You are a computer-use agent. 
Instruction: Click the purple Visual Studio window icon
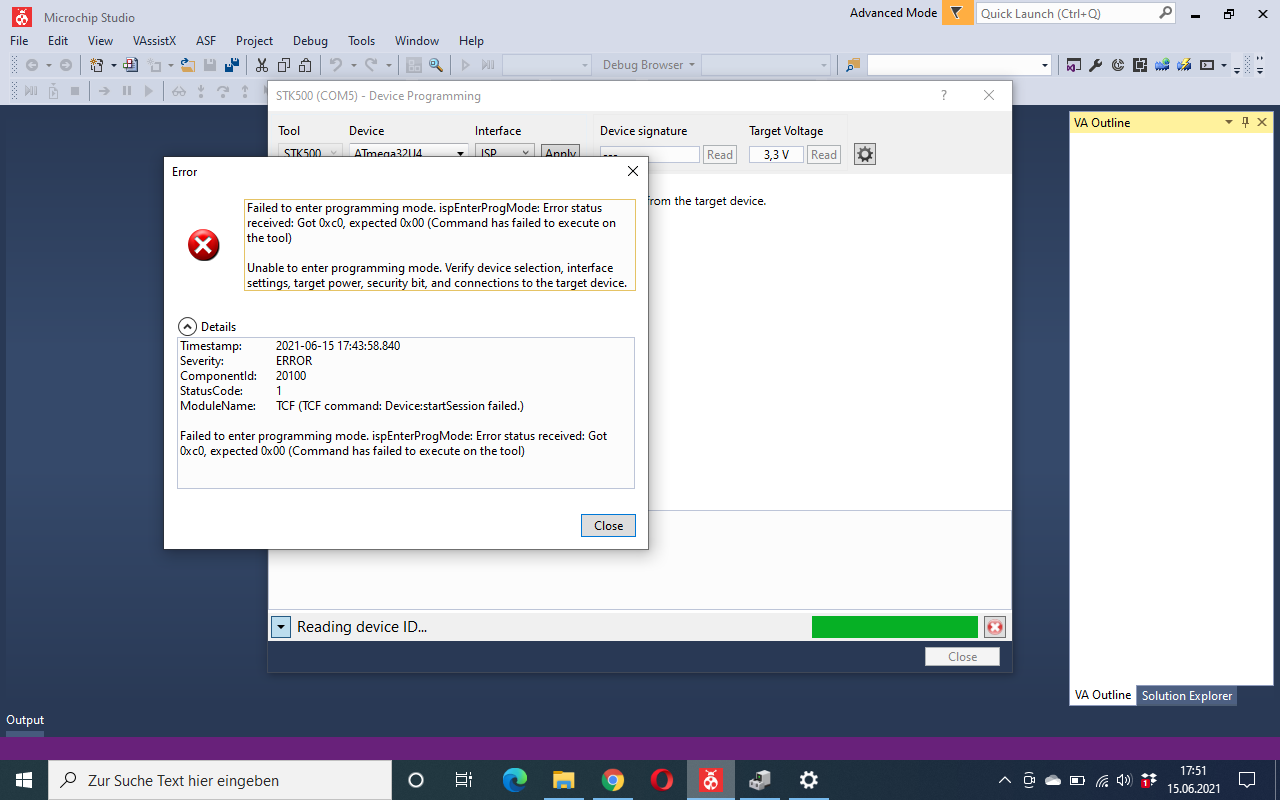click(x=1073, y=65)
